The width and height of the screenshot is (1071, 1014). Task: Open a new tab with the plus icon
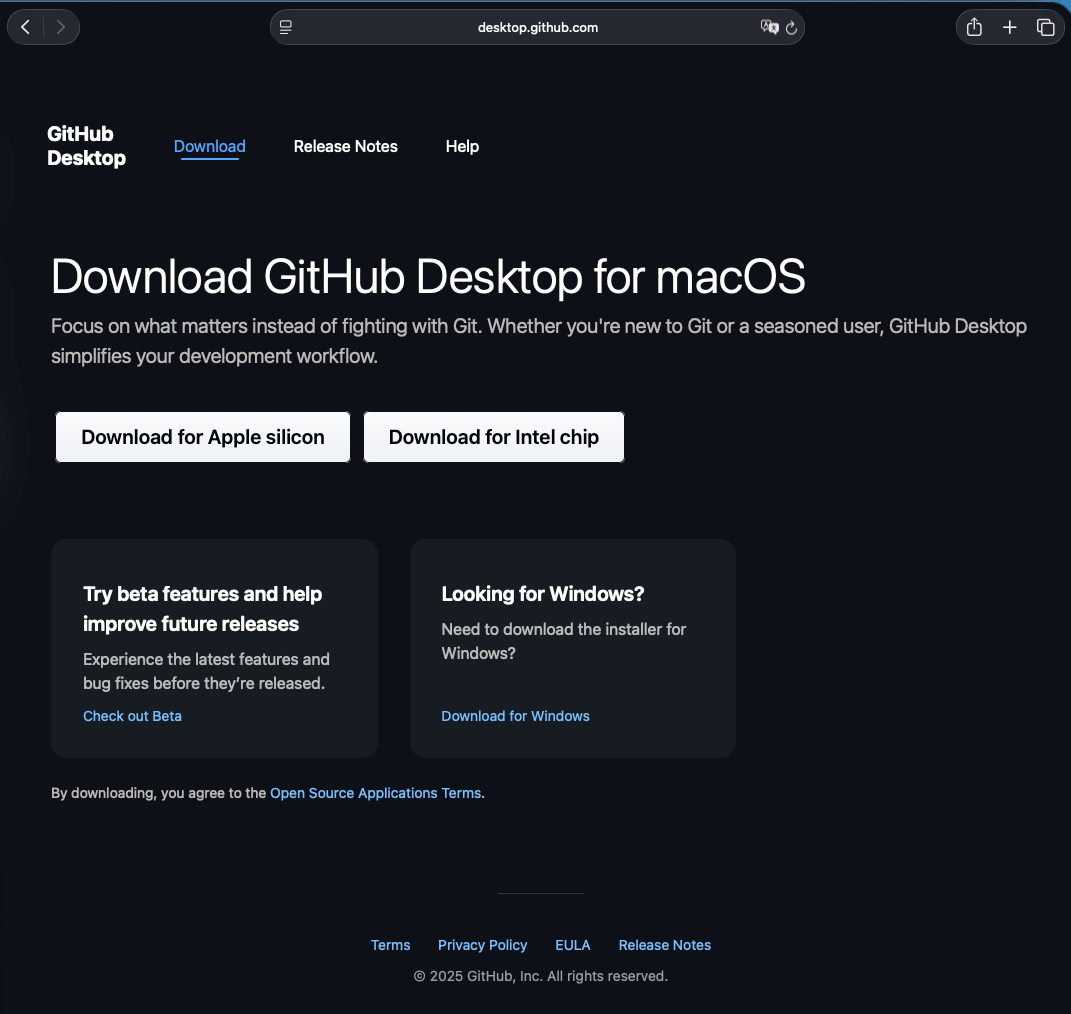[1010, 27]
